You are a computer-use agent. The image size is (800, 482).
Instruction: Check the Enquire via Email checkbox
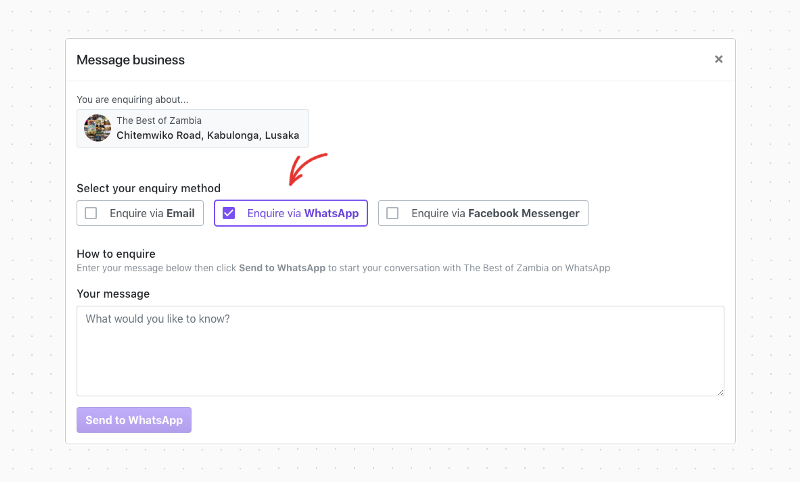click(91, 213)
